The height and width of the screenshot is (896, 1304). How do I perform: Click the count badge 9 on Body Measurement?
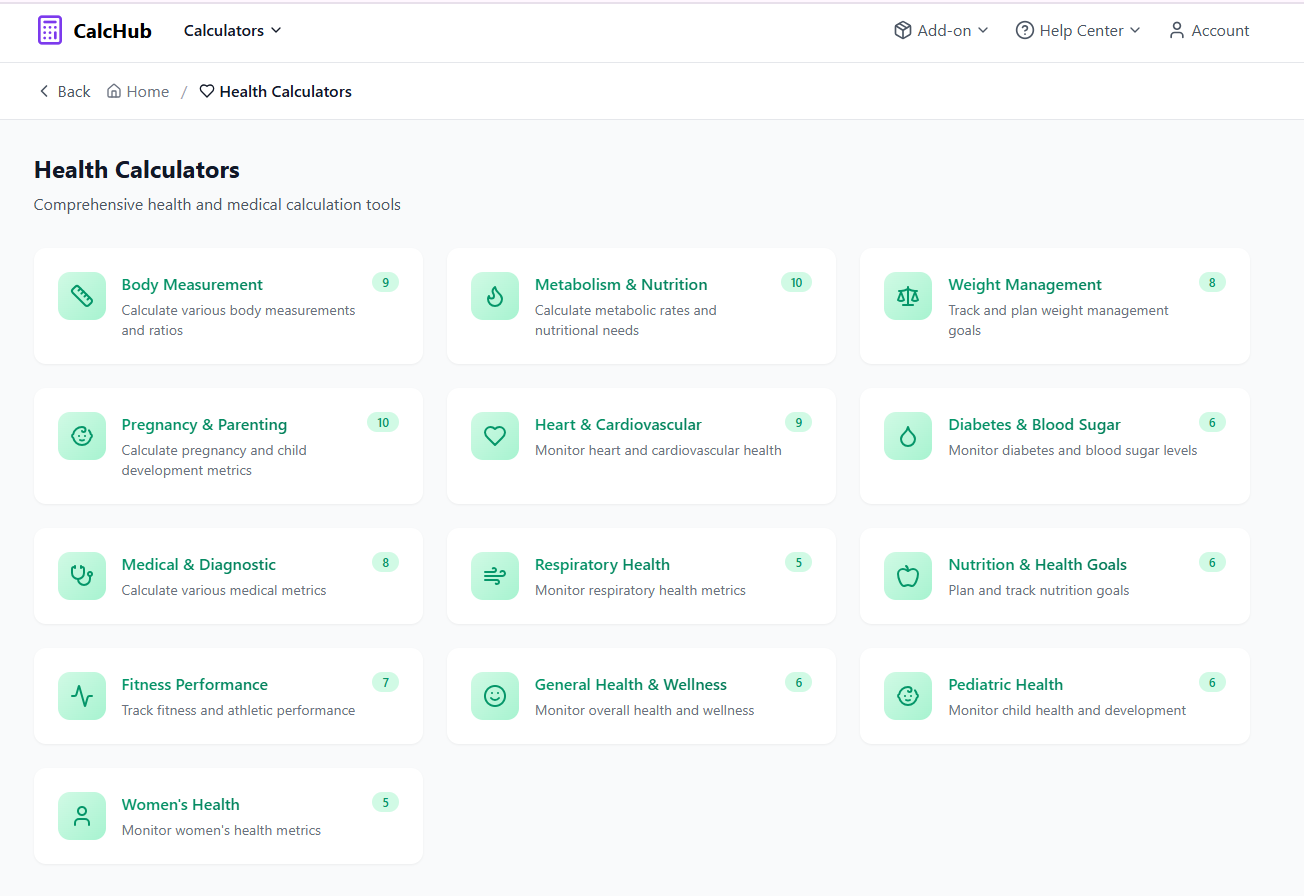(x=385, y=282)
